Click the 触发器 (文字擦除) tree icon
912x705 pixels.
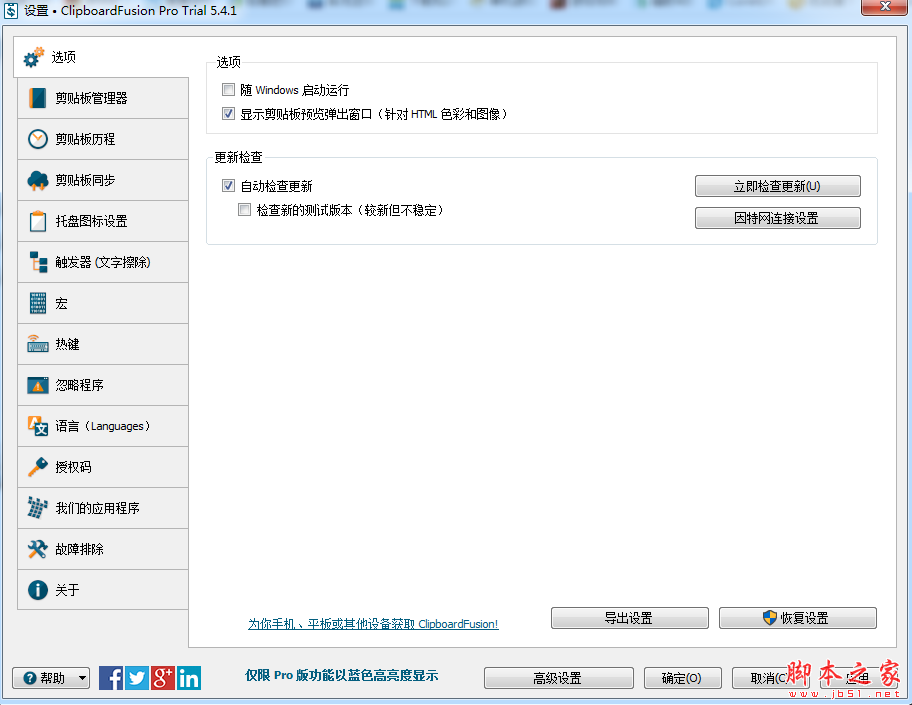[38, 262]
